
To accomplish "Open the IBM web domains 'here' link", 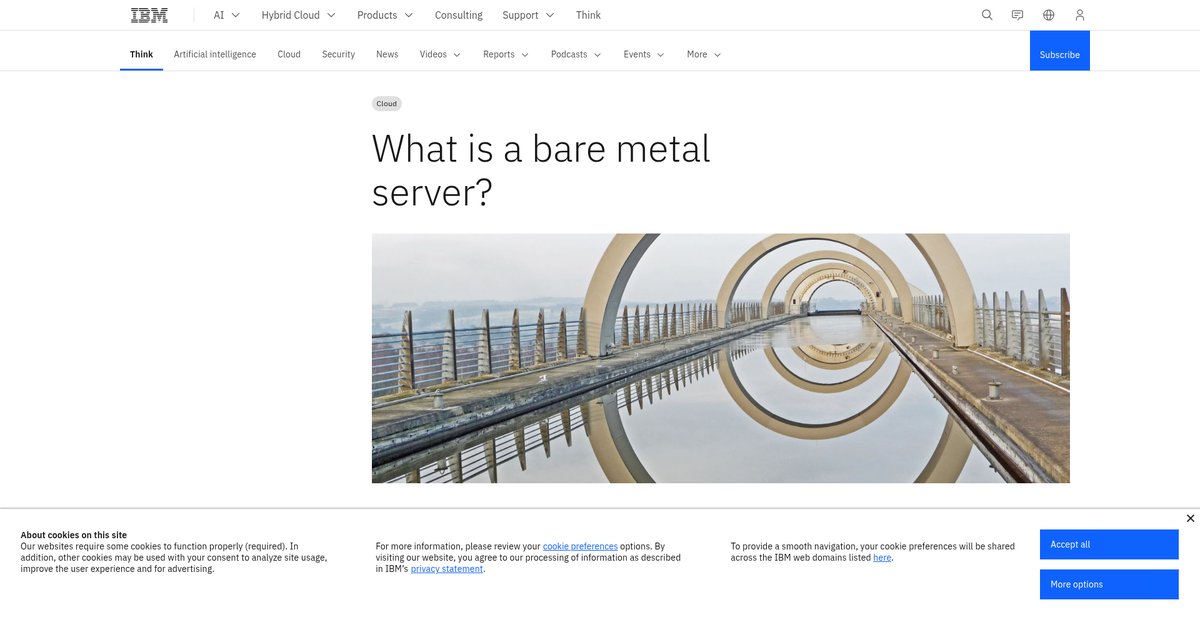I will click(x=882, y=557).
